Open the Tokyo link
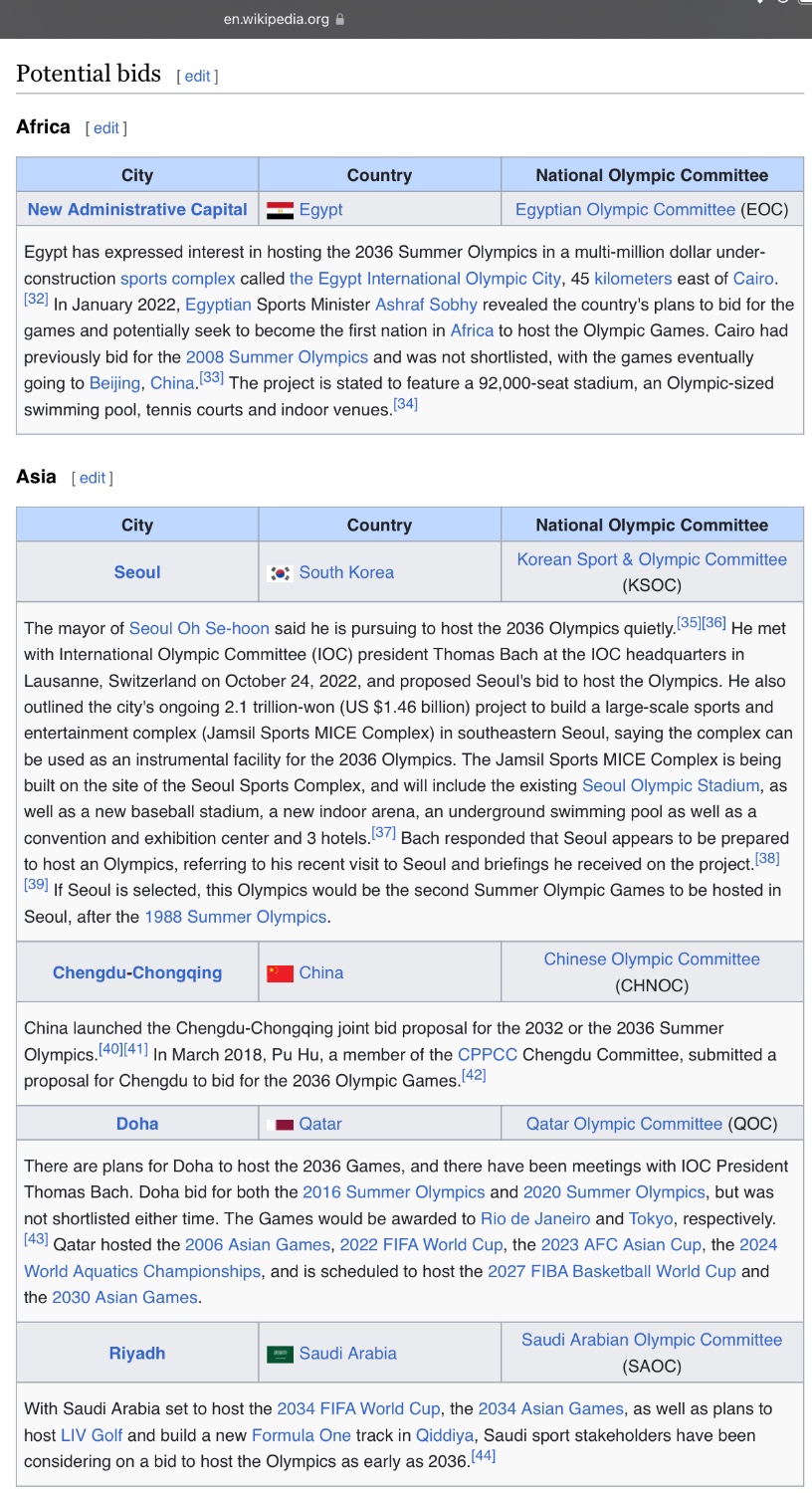812x1493 pixels. click(651, 1218)
